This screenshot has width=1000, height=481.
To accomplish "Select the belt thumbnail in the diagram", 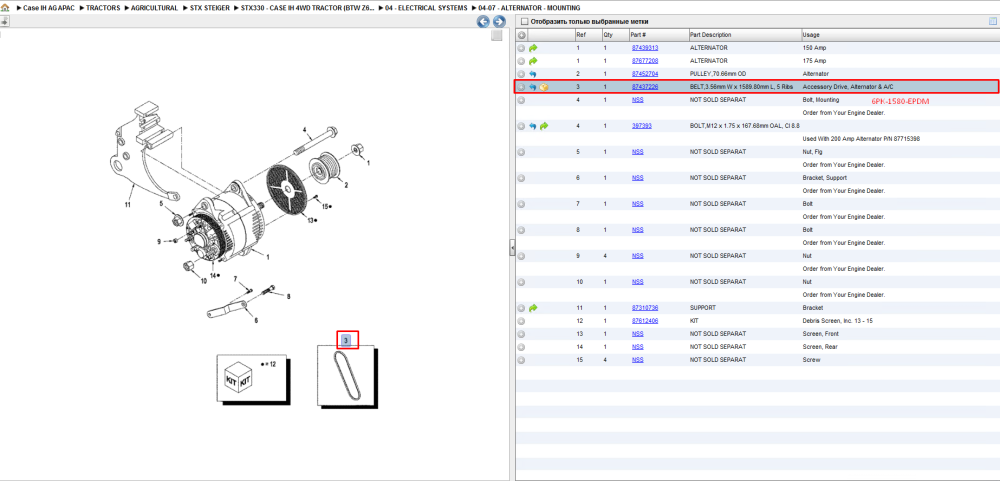I will (x=347, y=376).
